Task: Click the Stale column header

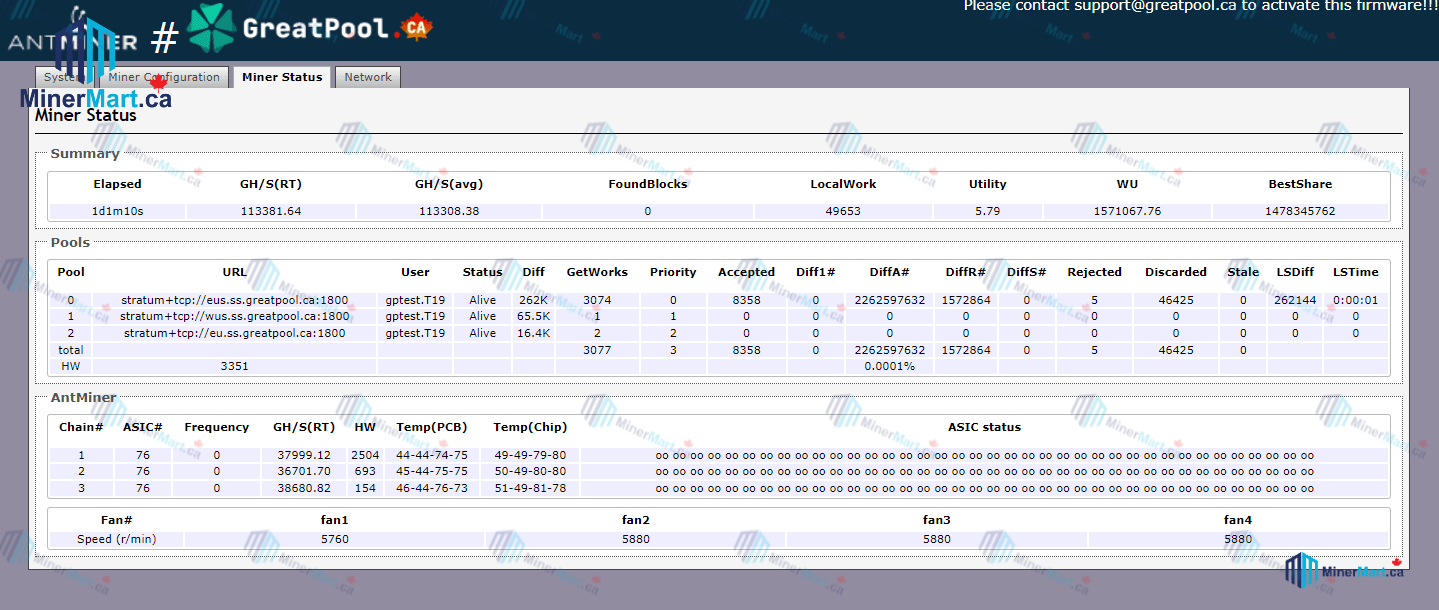Action: point(1243,272)
